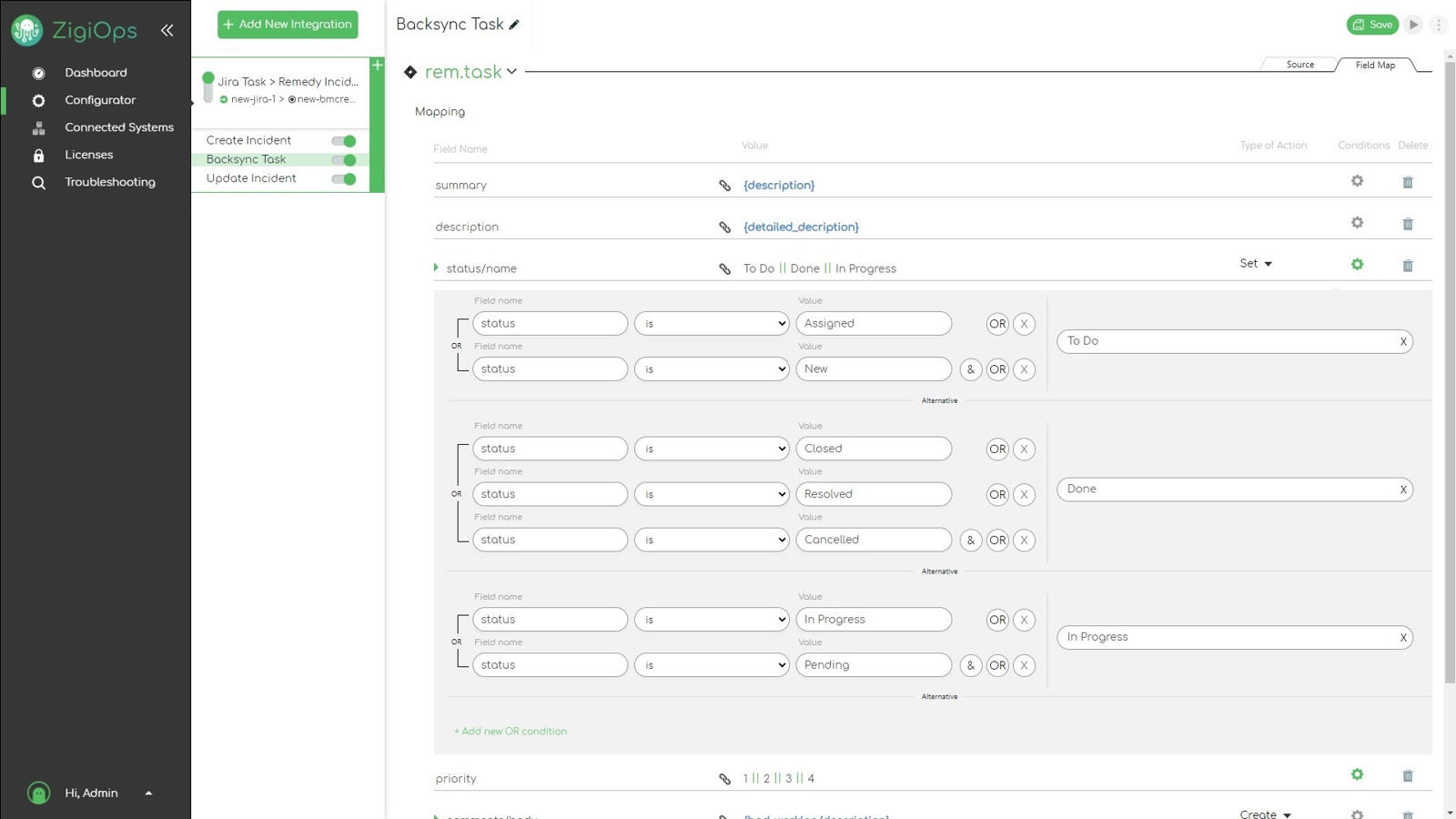The image size is (1456, 819).
Task: Switch to the Source tab
Action: [1299, 64]
